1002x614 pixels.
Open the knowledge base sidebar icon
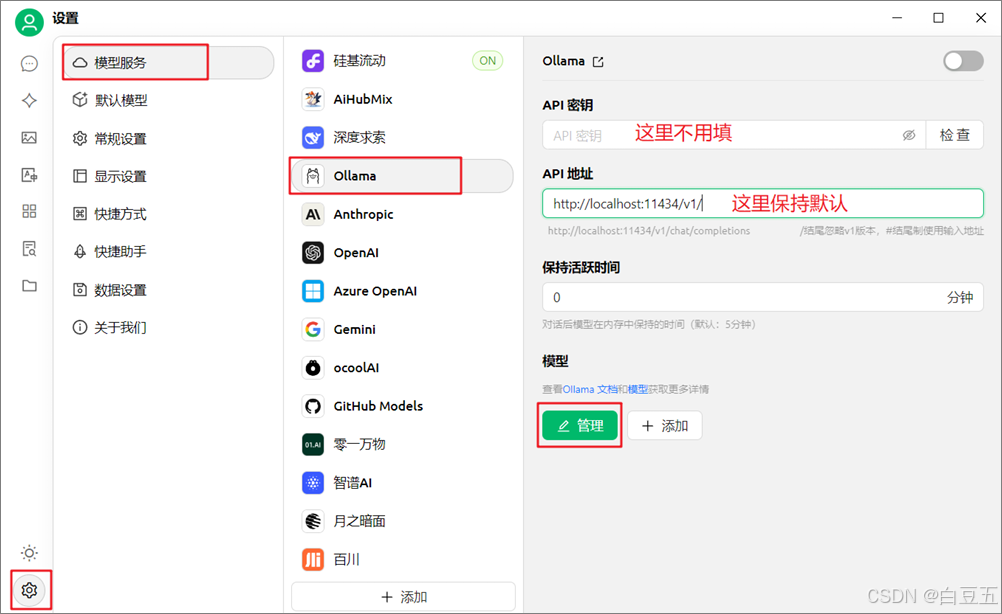tap(29, 249)
